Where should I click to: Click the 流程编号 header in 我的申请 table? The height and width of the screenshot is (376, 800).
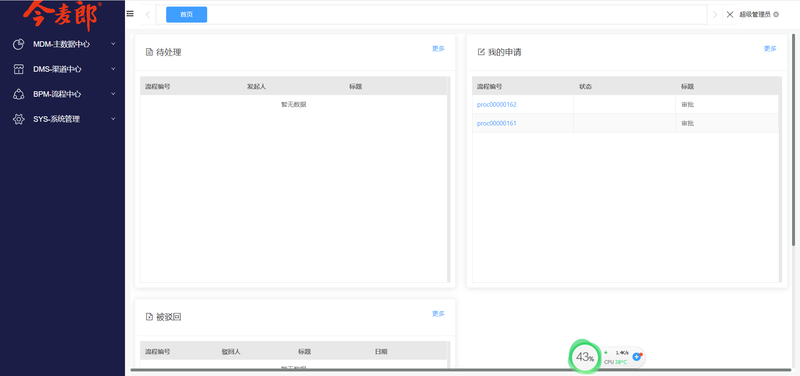click(x=489, y=87)
